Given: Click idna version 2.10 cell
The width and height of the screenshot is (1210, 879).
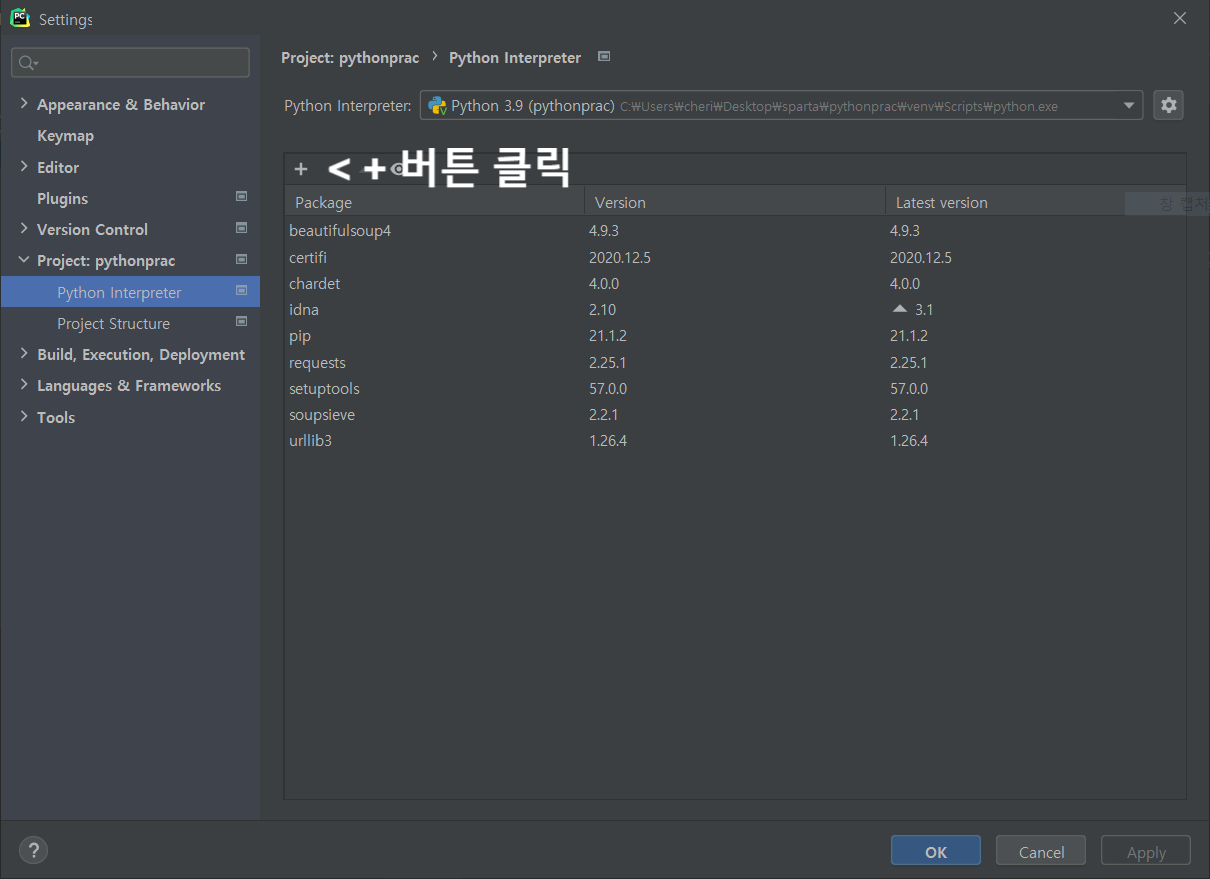Looking at the screenshot, I should (x=603, y=309).
